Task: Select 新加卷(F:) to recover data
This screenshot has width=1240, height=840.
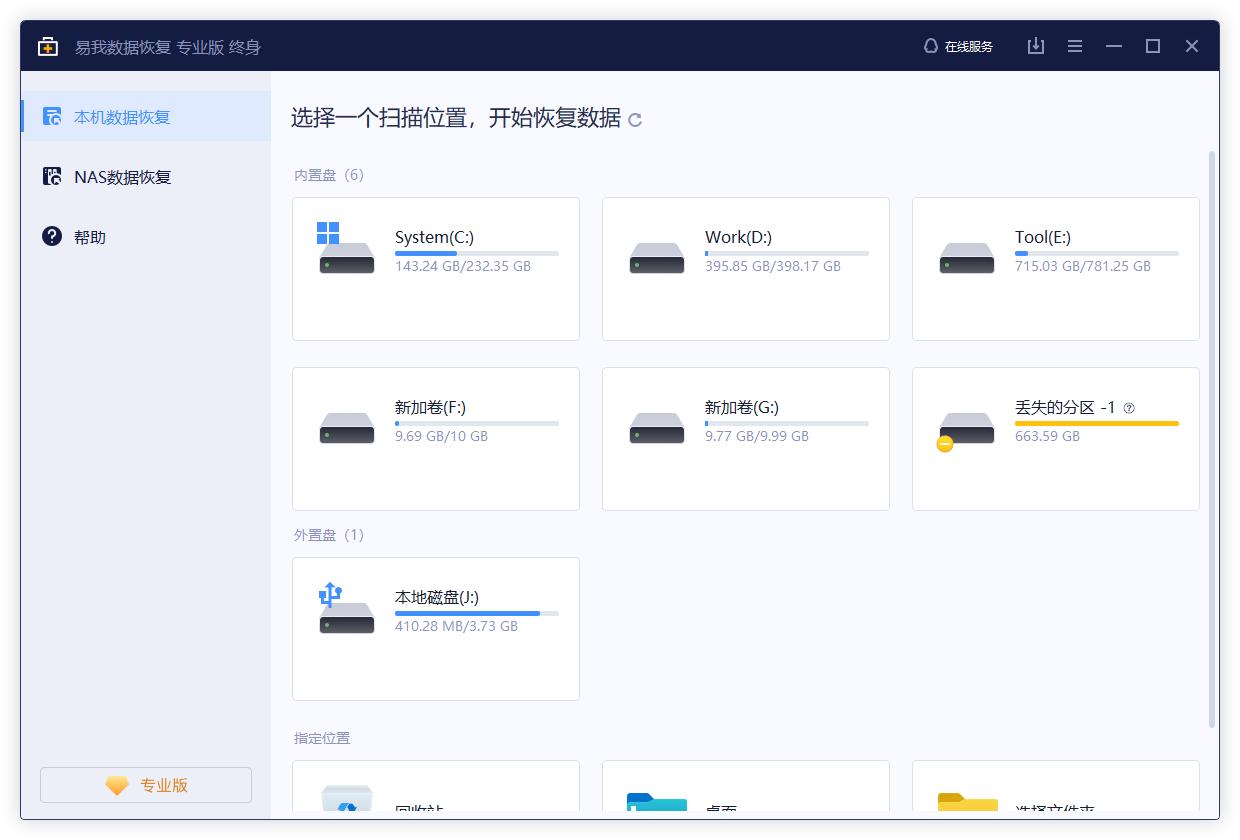Action: pos(435,438)
